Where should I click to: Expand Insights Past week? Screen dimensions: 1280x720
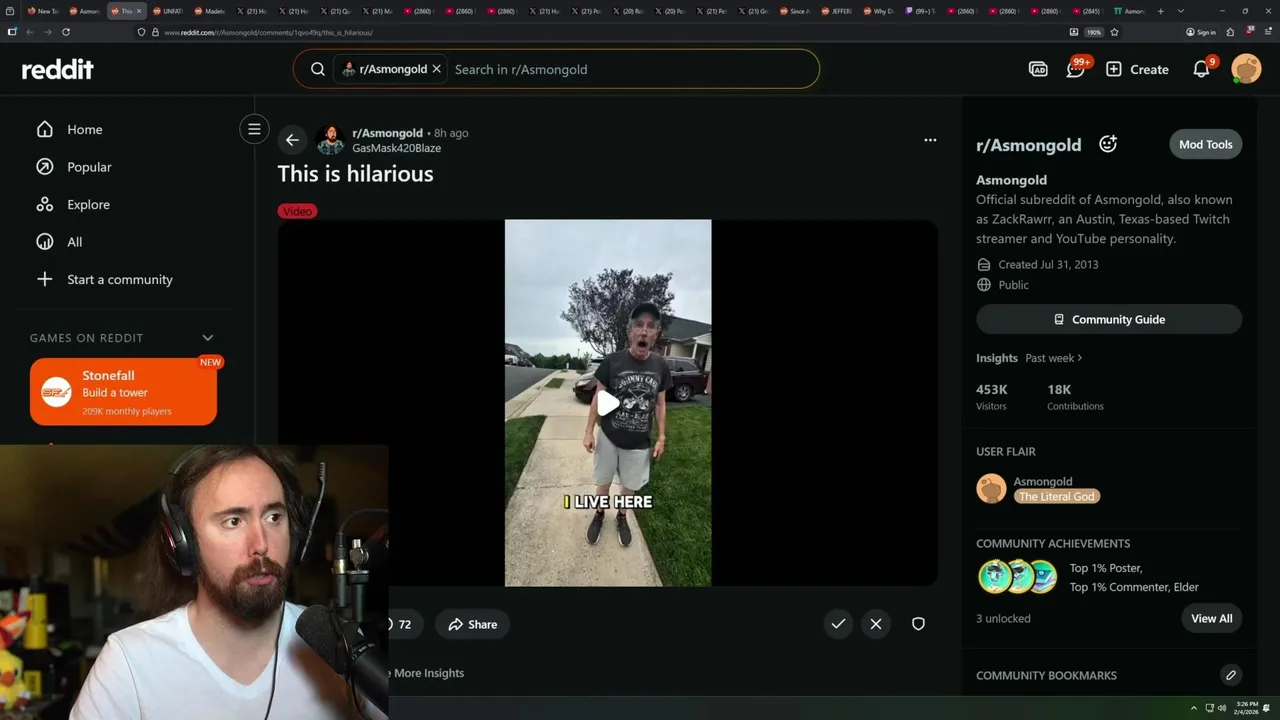coord(1053,358)
